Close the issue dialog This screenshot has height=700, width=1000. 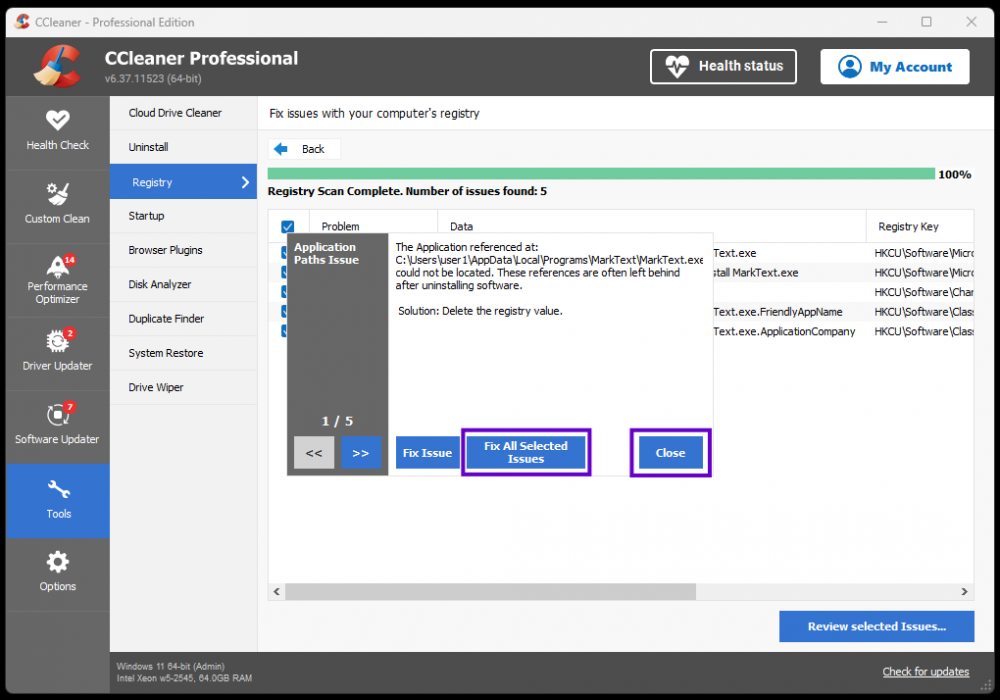[x=670, y=453]
